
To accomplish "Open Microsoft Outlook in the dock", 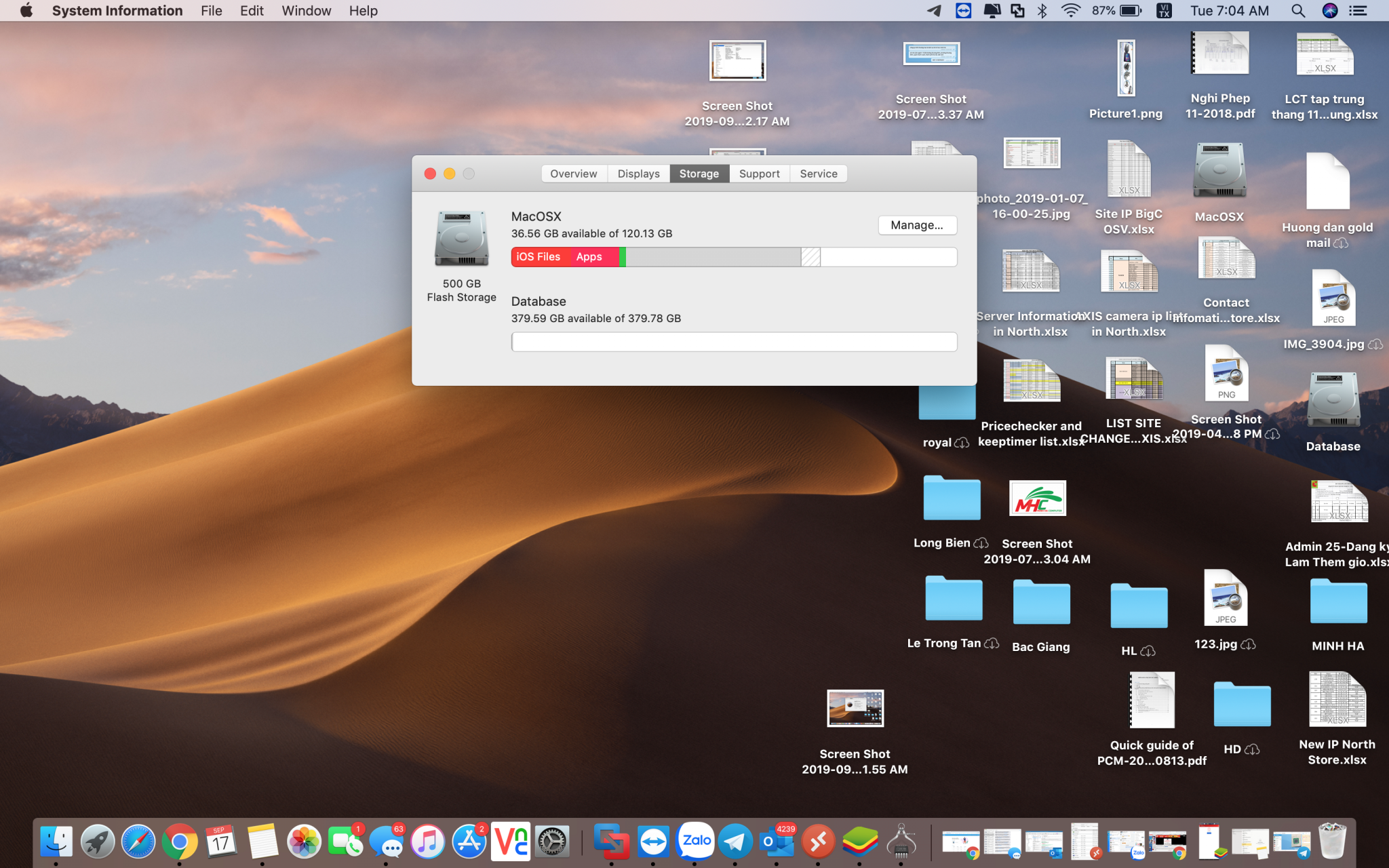I will 777,842.
